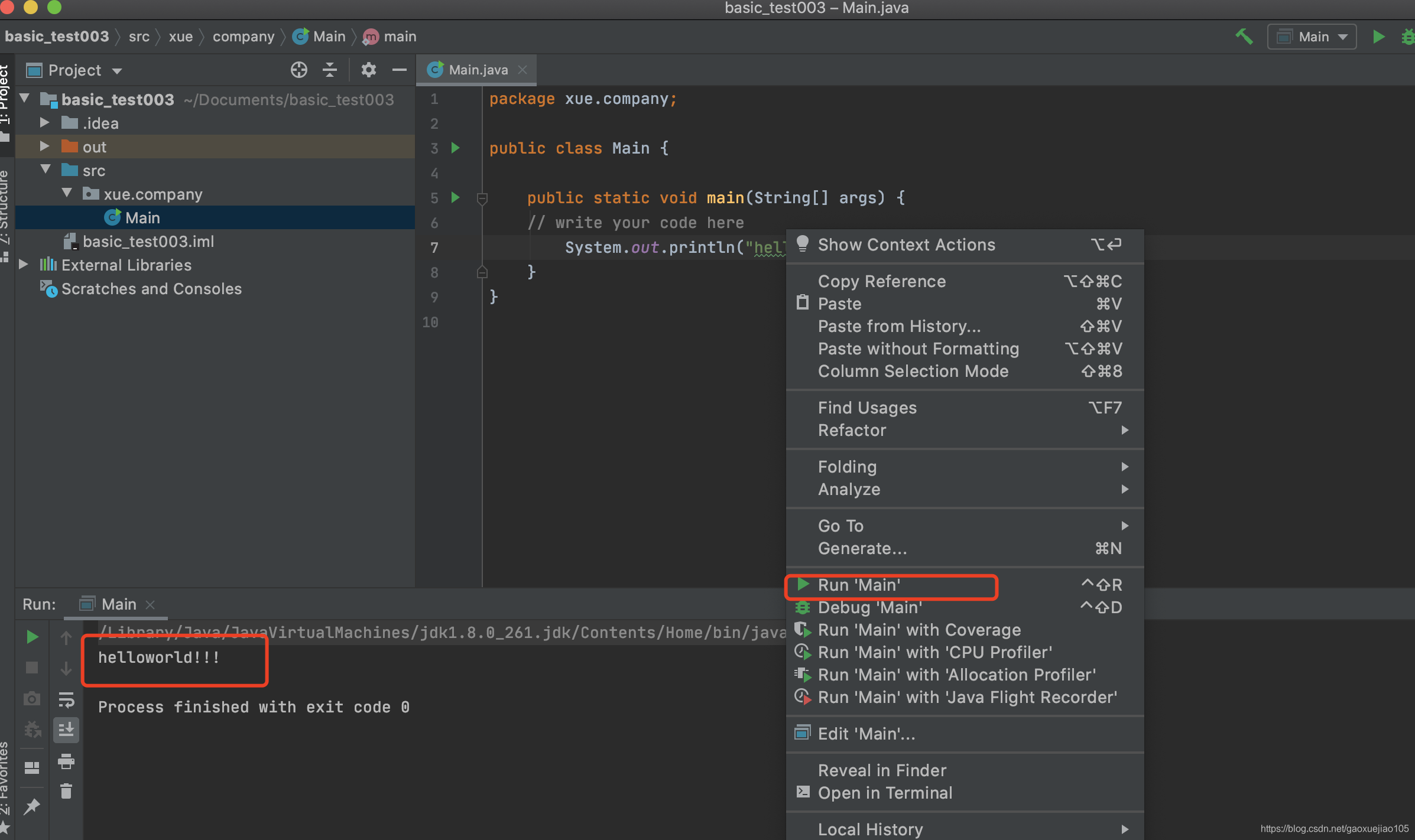Screen dimensions: 1415x840
Task: Click the run gutter arrow on line 5
Action: point(455,197)
